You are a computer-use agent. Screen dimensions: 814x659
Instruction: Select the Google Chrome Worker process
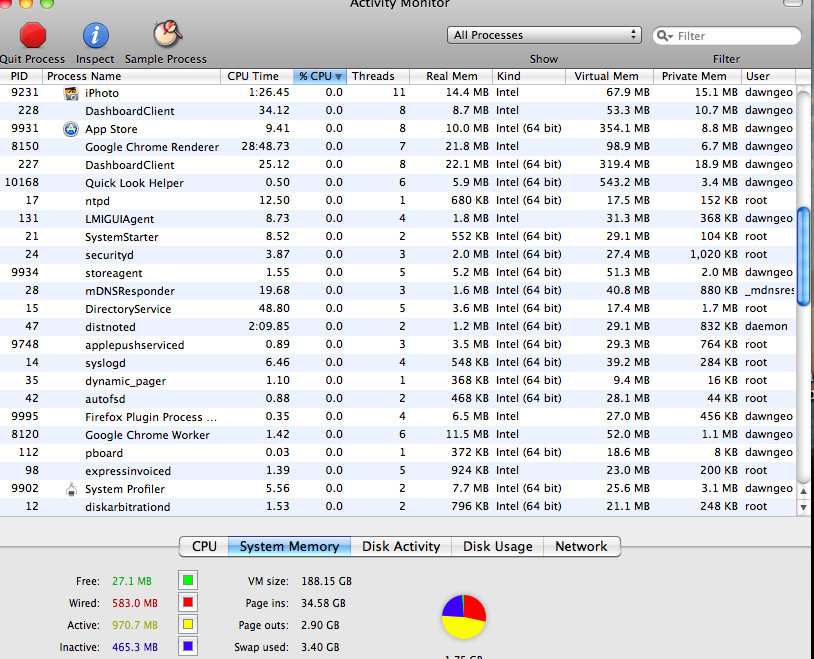[398, 435]
